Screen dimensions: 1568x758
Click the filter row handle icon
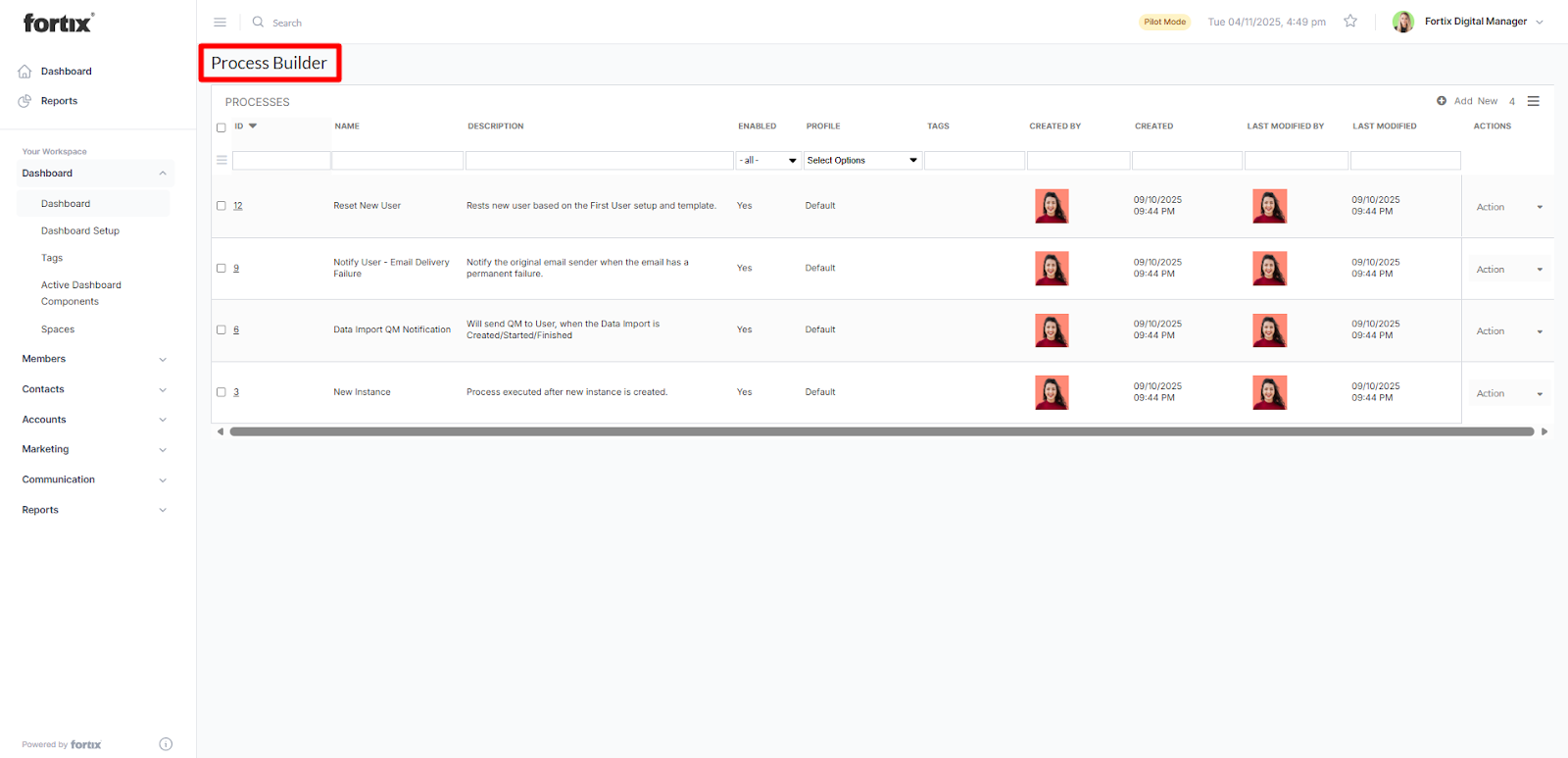click(221, 160)
